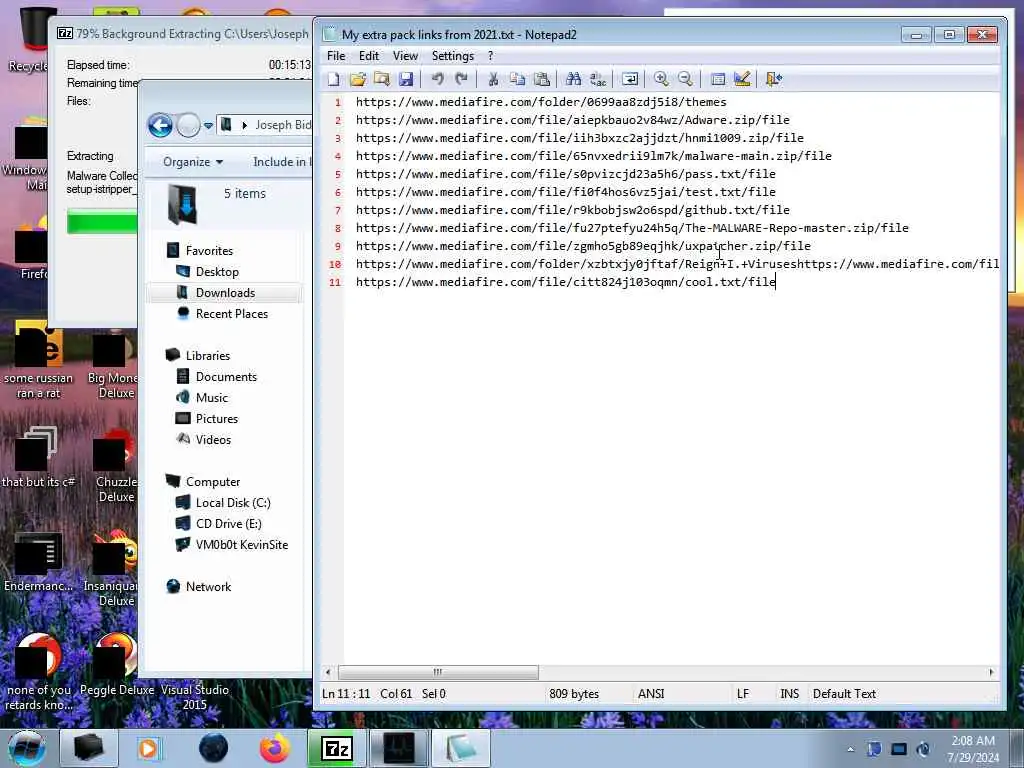Click the Explorer forward navigation button

pyautogui.click(x=188, y=125)
